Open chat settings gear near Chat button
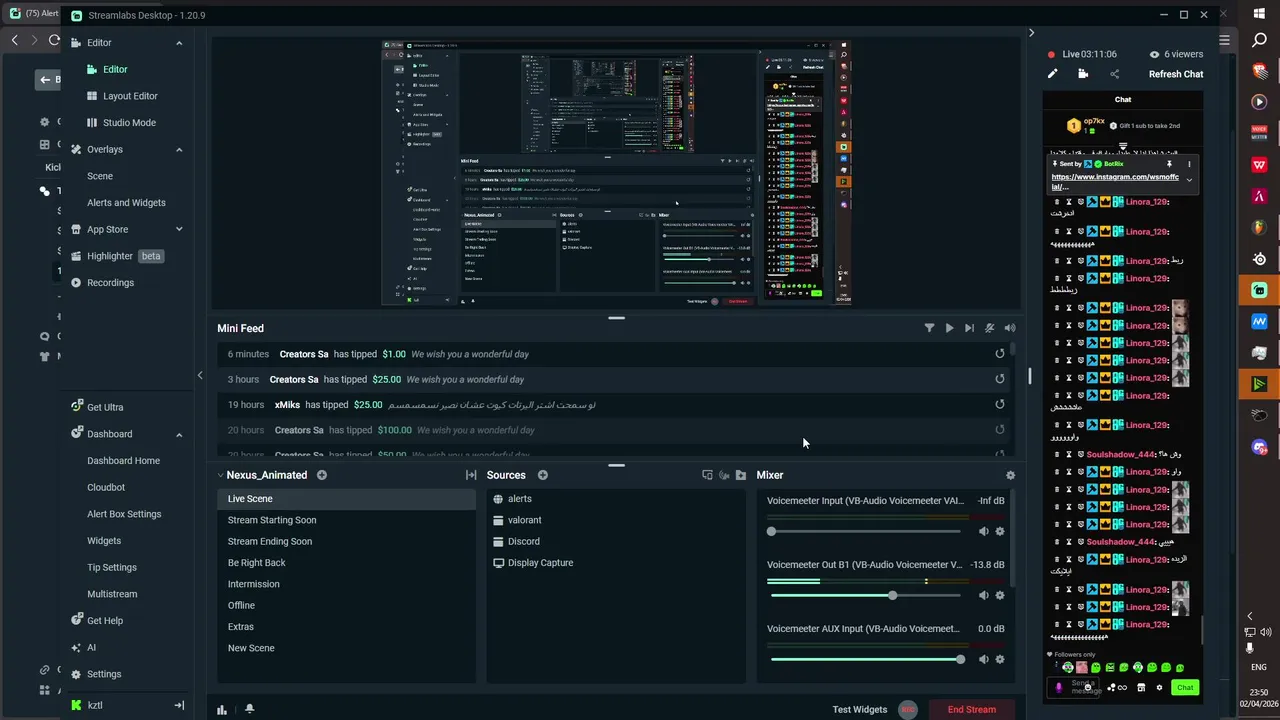Image resolution: width=1280 pixels, height=720 pixels. click(1159, 687)
